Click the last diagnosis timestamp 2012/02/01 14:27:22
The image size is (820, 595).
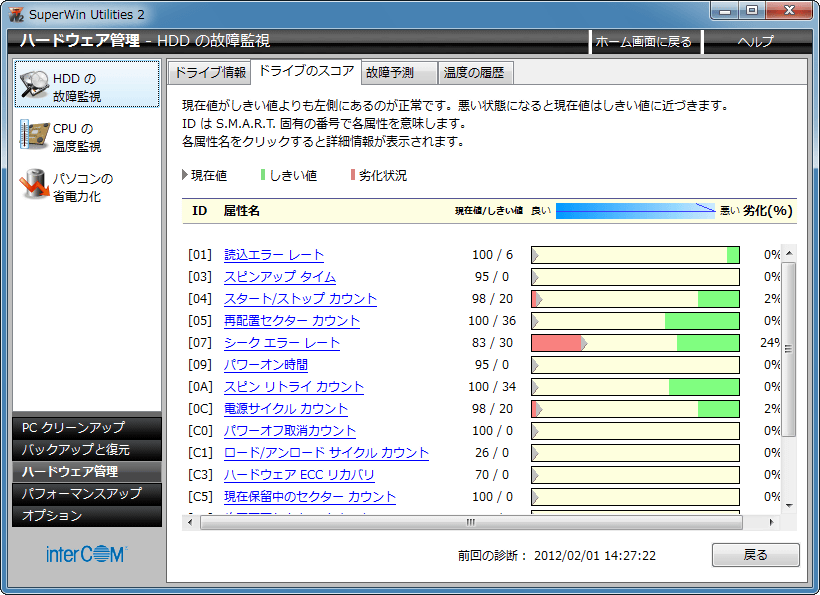click(595, 555)
